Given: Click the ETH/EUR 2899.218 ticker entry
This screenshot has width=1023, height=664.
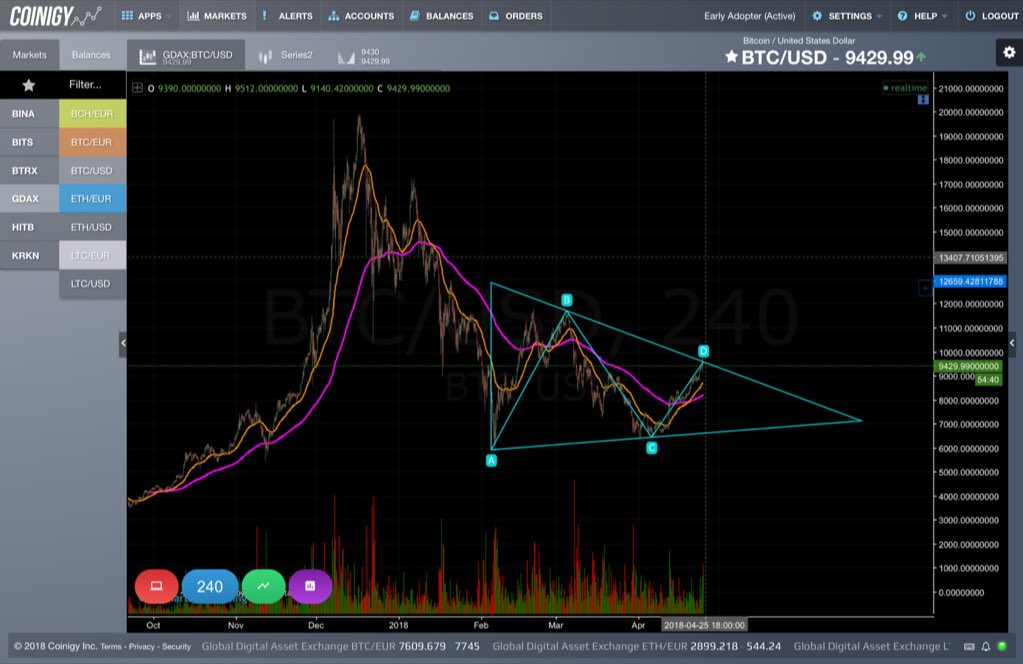Looking at the screenshot, I should [636, 646].
